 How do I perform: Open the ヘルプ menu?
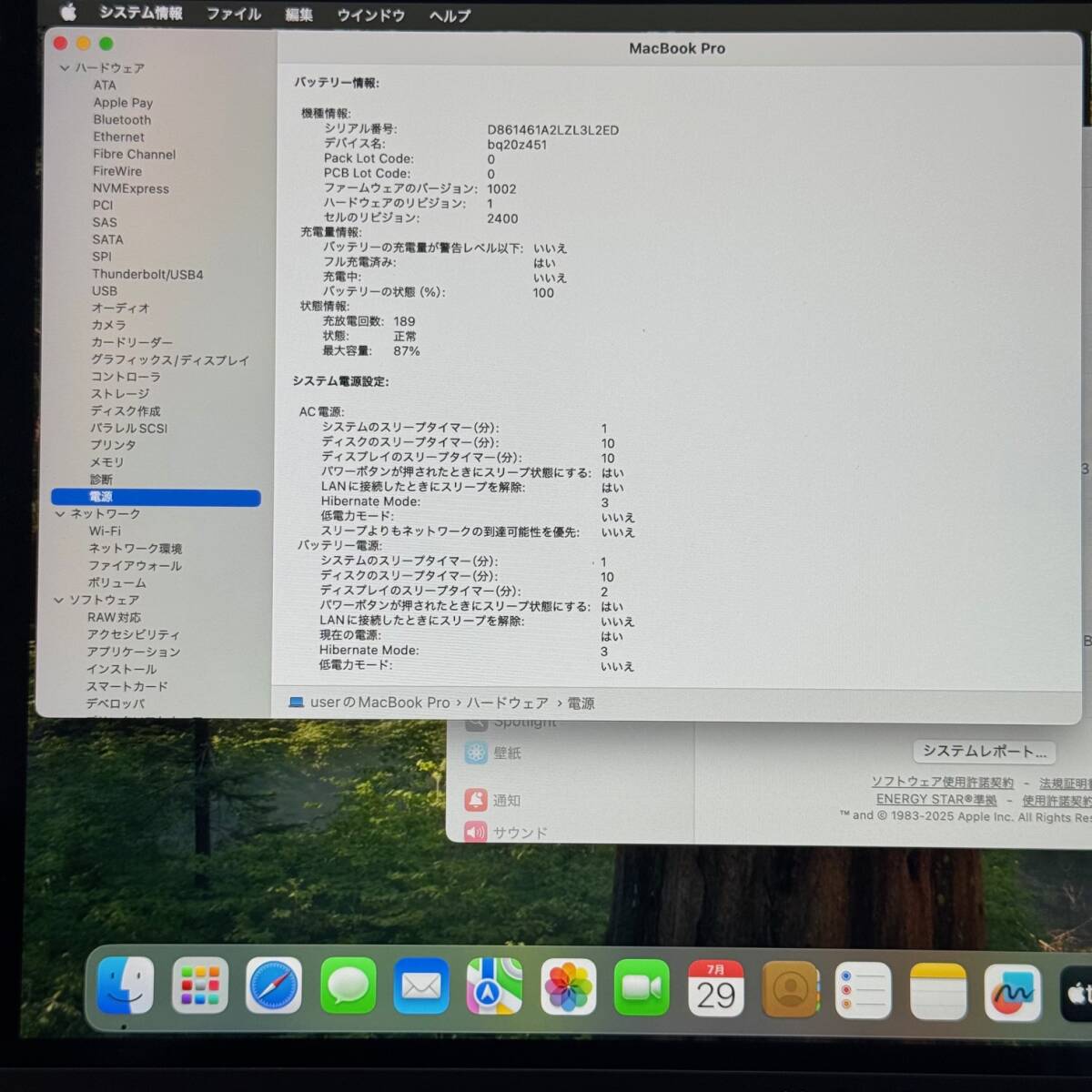[x=450, y=15]
